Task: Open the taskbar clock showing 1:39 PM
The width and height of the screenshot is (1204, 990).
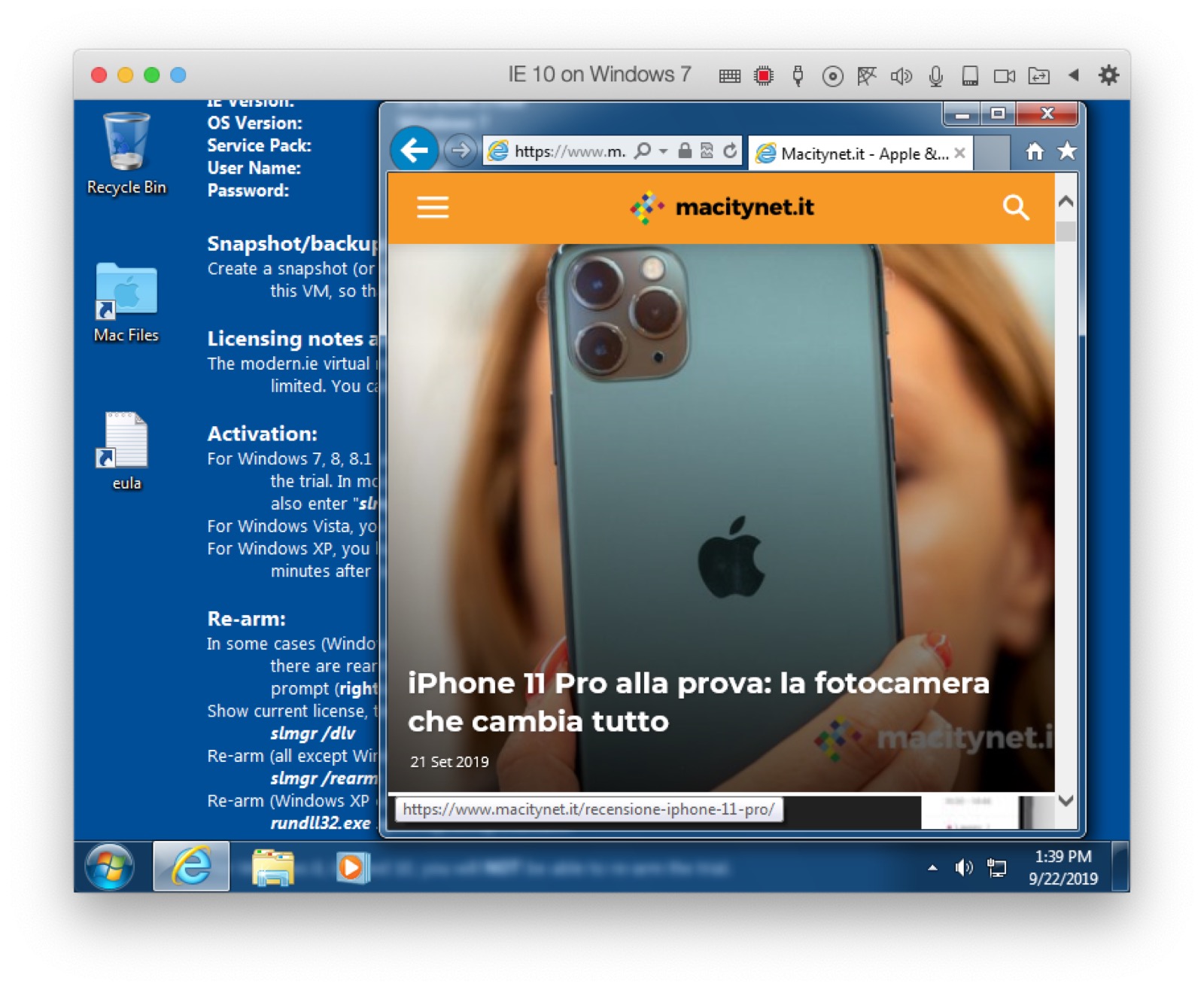Action: (x=1063, y=867)
